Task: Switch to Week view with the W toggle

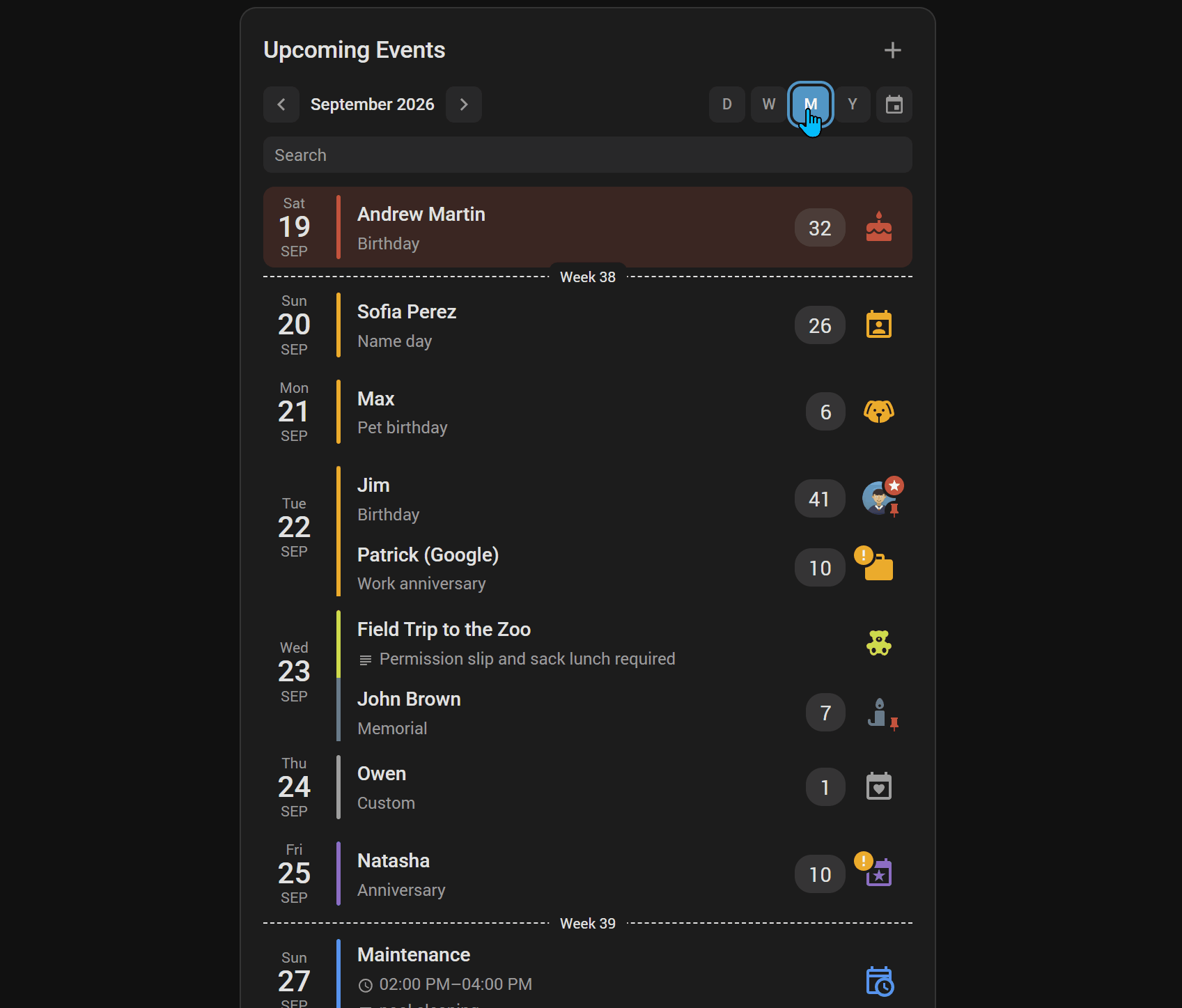Action: click(x=769, y=104)
